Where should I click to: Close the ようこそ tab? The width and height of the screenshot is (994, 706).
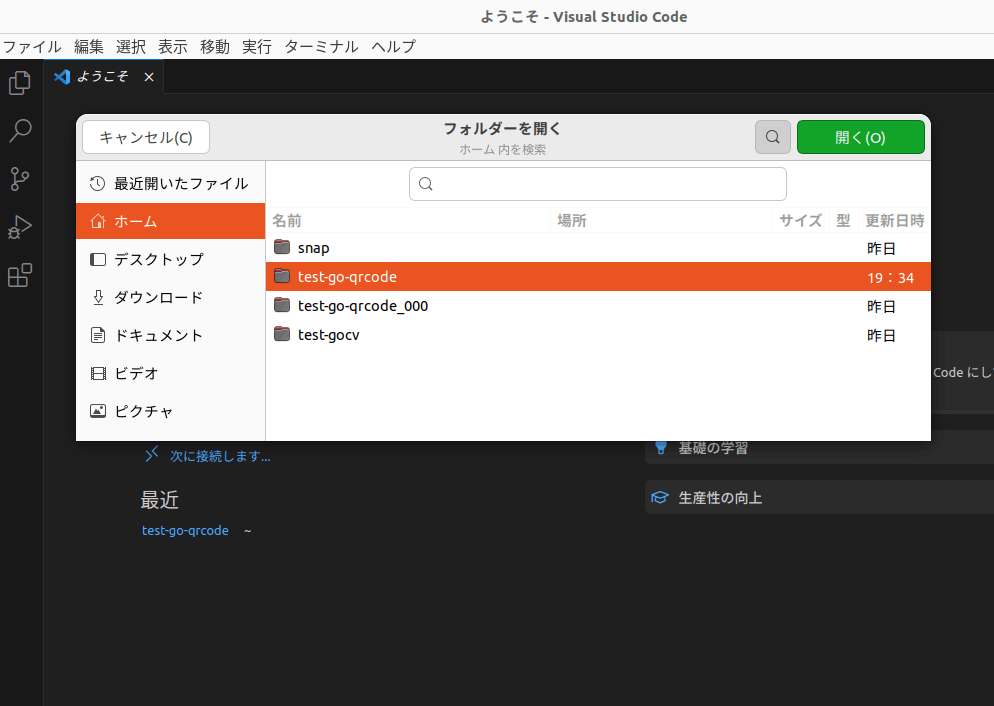tap(149, 77)
